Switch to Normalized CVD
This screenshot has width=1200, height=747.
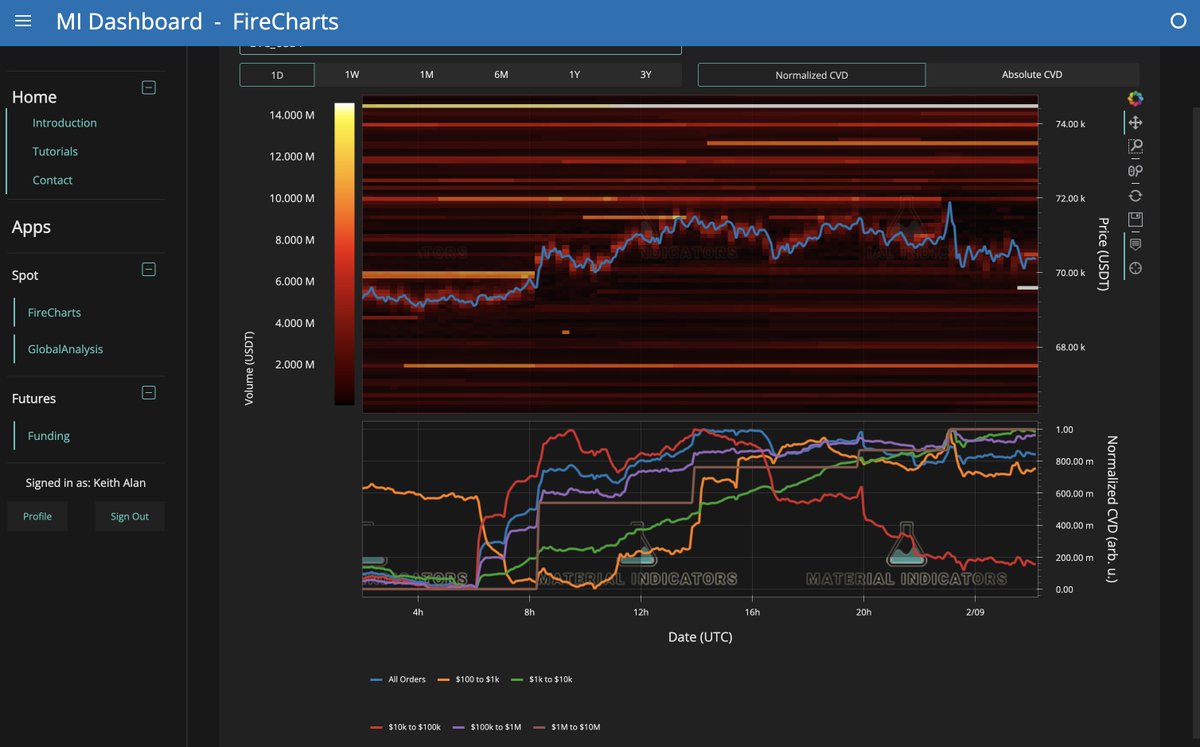pyautogui.click(x=812, y=75)
